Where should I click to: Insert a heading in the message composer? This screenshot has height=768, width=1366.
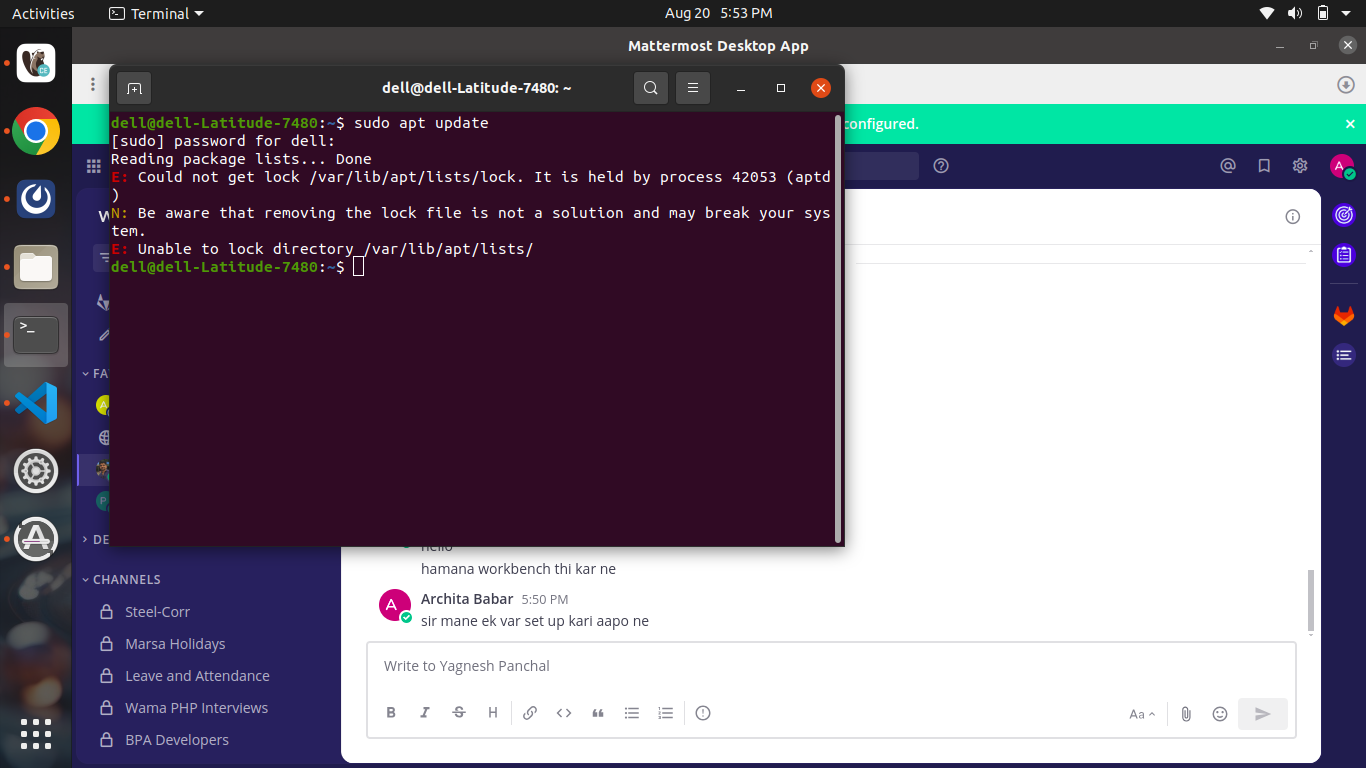(493, 713)
